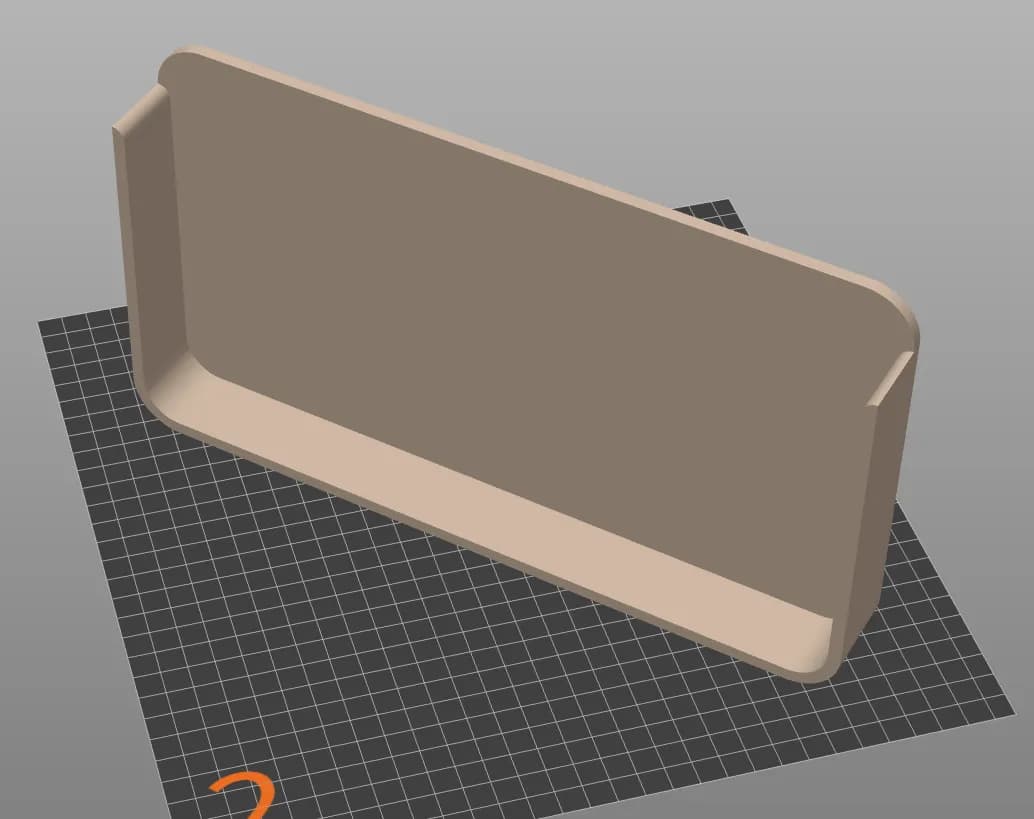
Task: Click the notch on the model's right edge
Action: (890, 379)
